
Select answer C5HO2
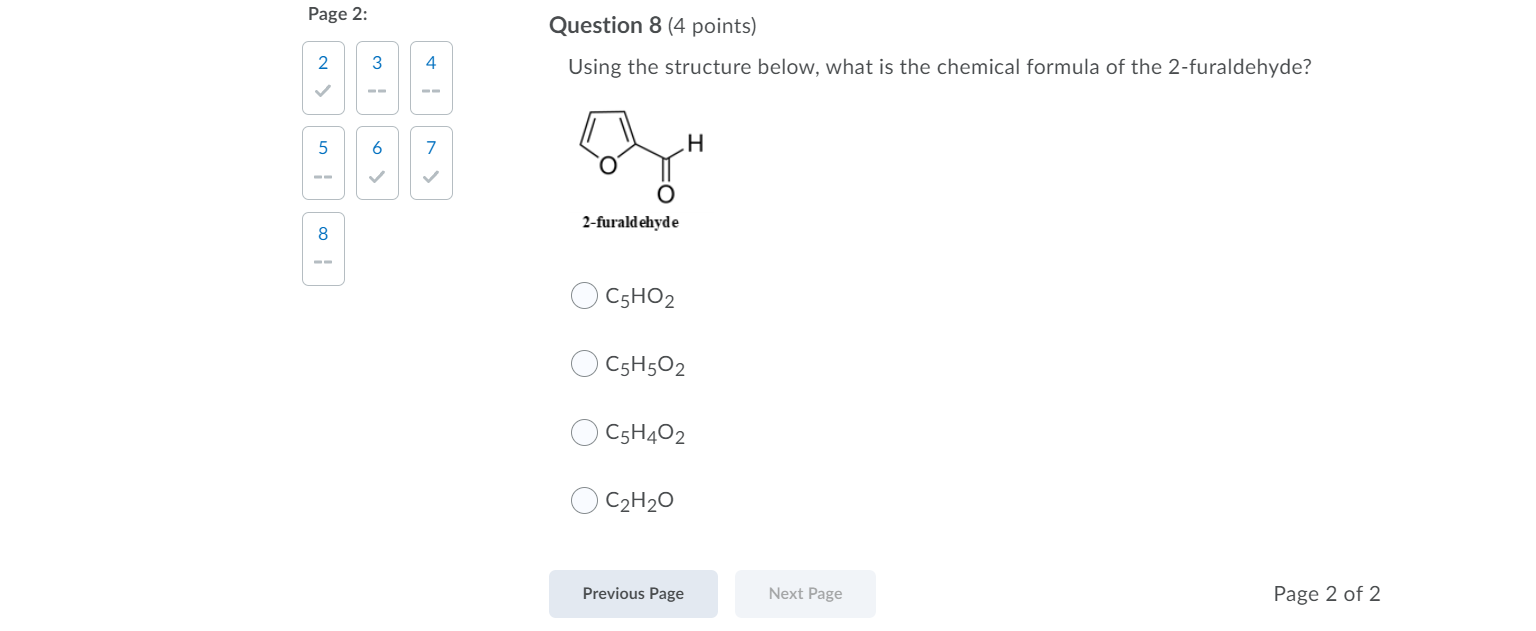point(584,295)
